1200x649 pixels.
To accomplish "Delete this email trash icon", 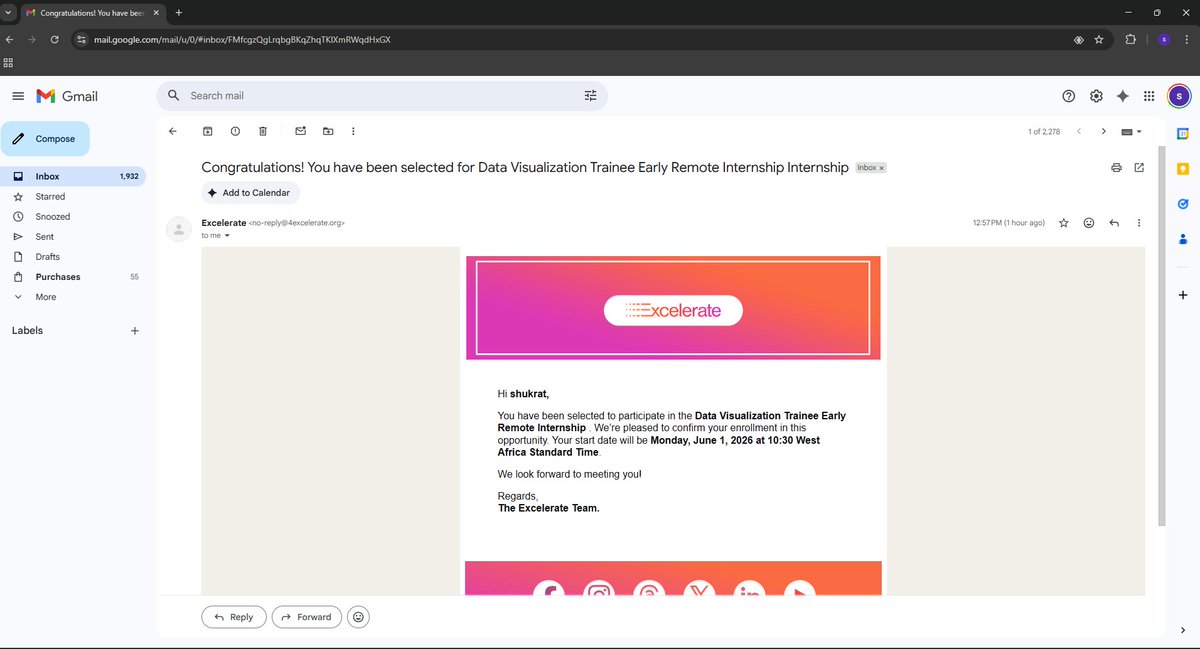I will click(x=263, y=131).
